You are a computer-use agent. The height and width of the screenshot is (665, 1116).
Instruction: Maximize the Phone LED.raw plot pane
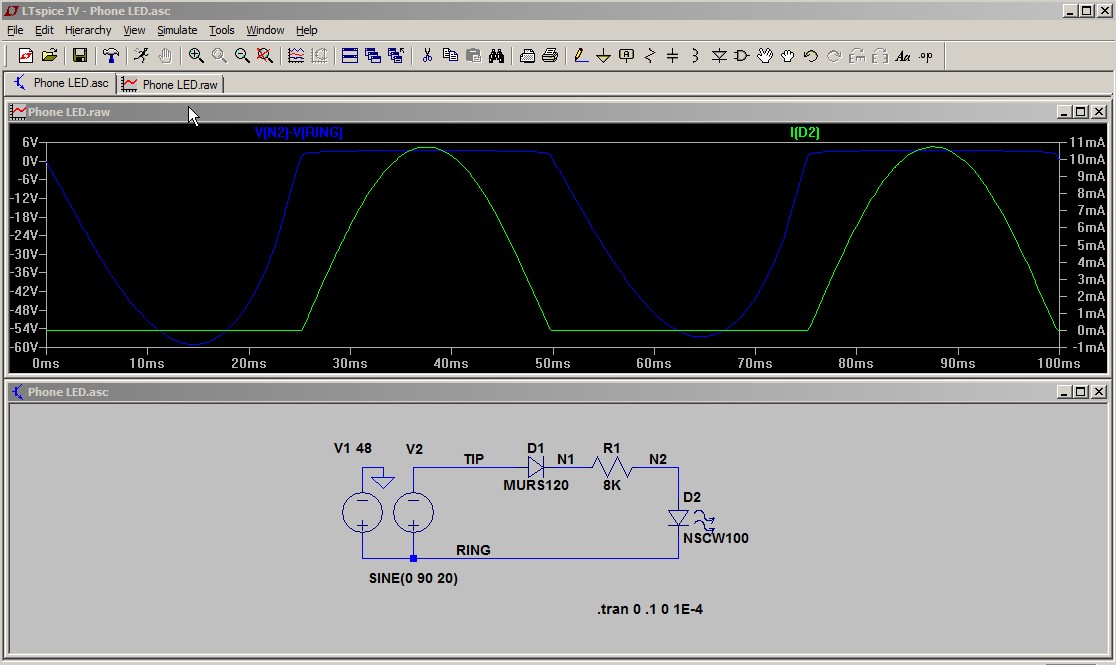(1080, 112)
